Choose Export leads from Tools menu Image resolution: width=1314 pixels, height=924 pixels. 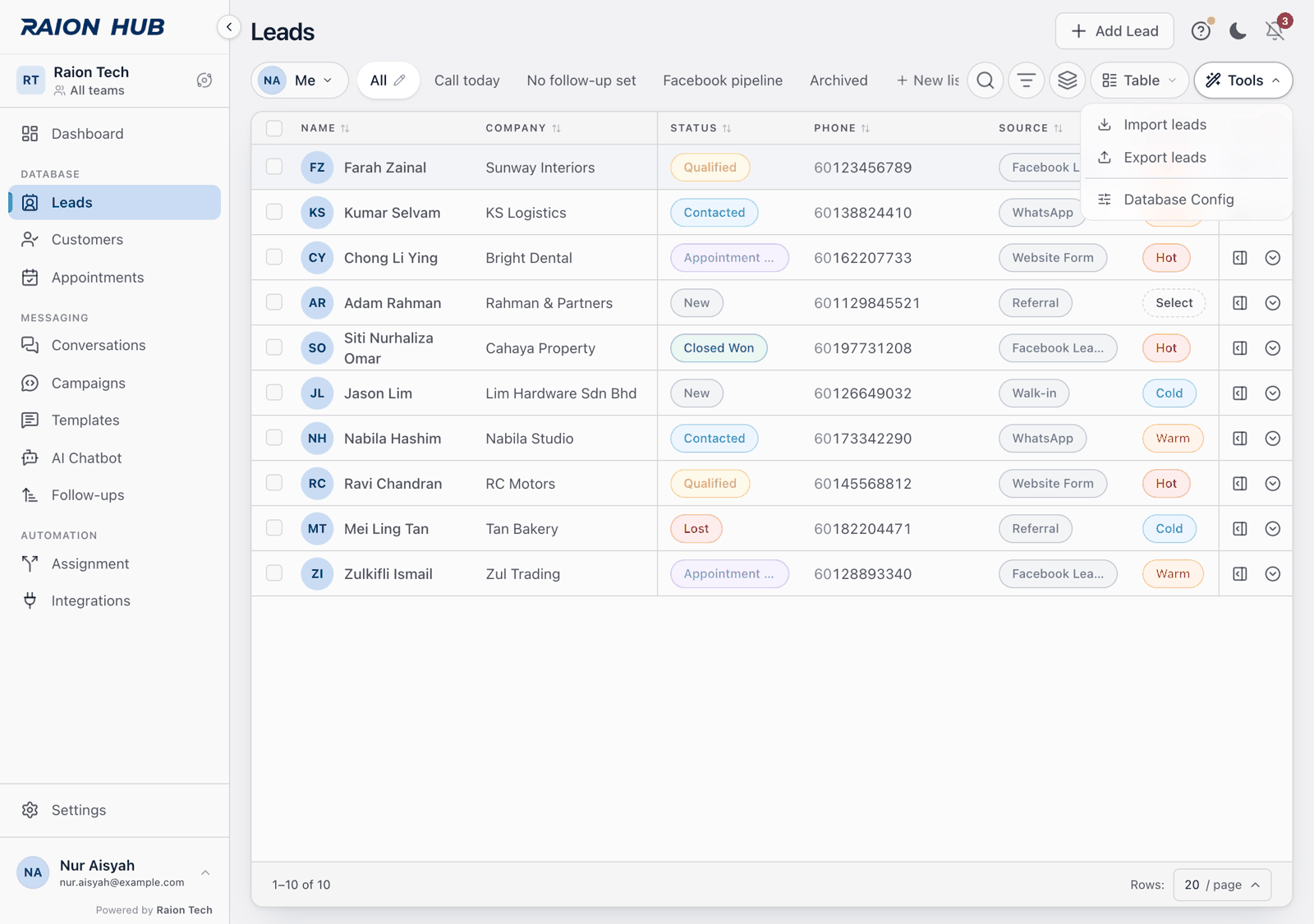1187,158
